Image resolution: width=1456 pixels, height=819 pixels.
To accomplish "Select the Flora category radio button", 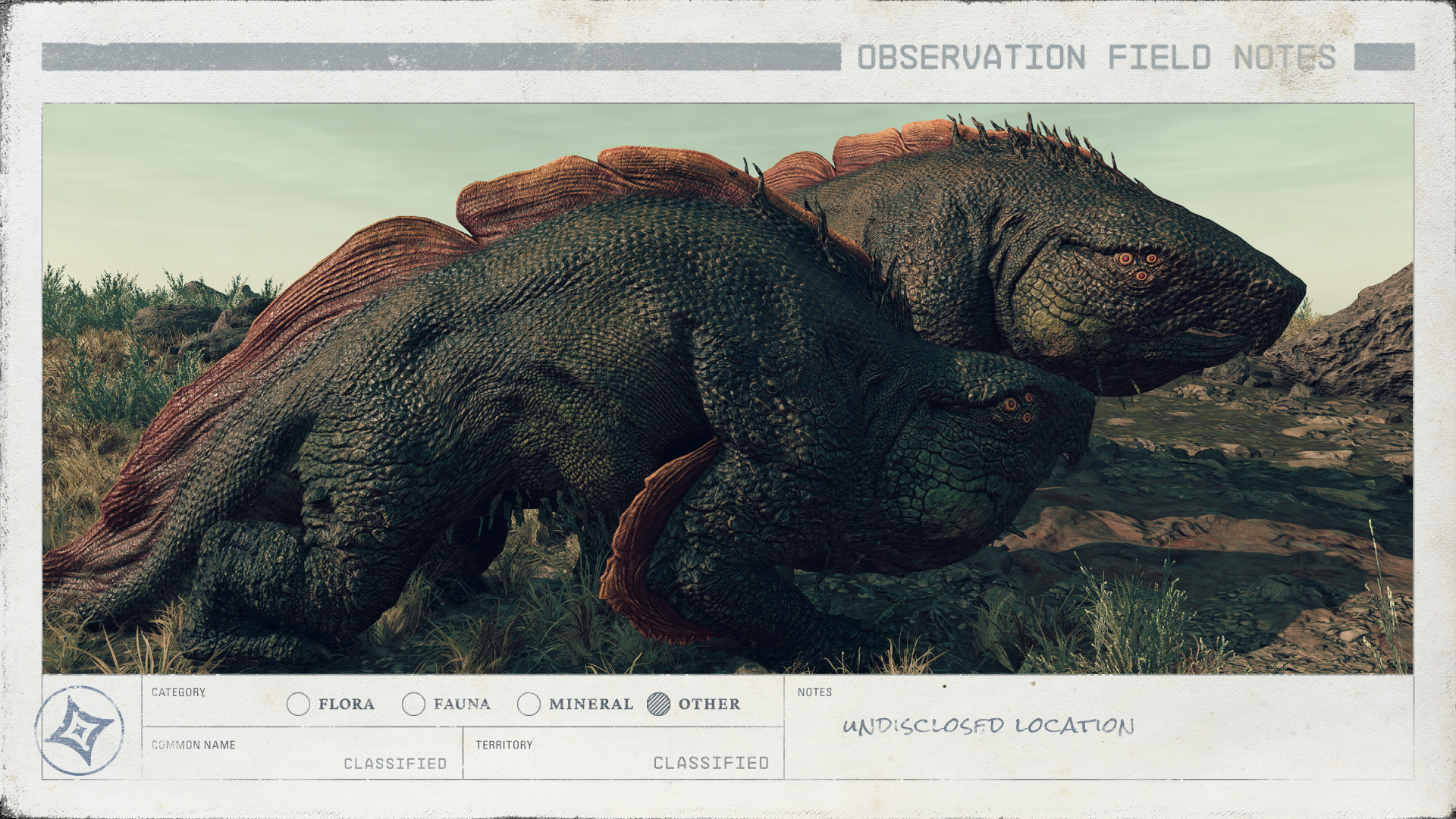I will tap(299, 704).
